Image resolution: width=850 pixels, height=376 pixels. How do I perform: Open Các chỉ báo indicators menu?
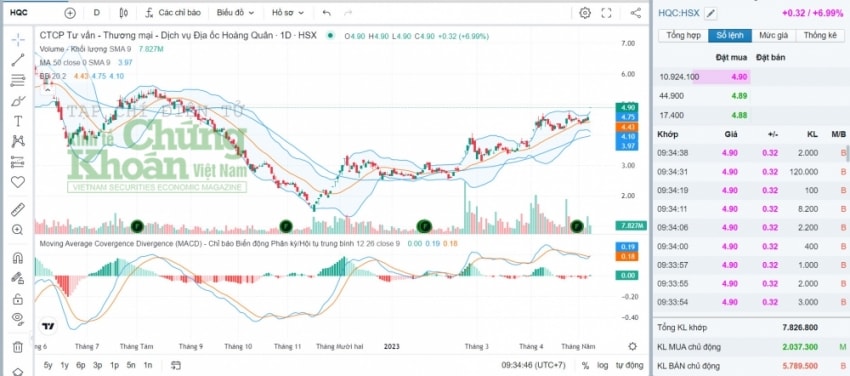[x=173, y=13]
